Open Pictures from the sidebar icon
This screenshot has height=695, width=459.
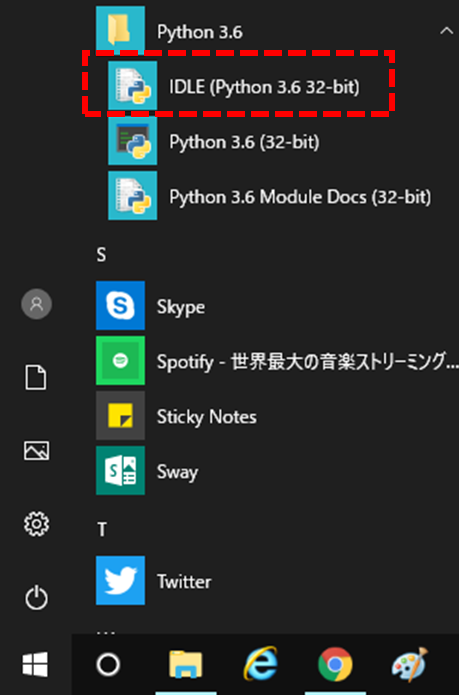(x=36, y=450)
